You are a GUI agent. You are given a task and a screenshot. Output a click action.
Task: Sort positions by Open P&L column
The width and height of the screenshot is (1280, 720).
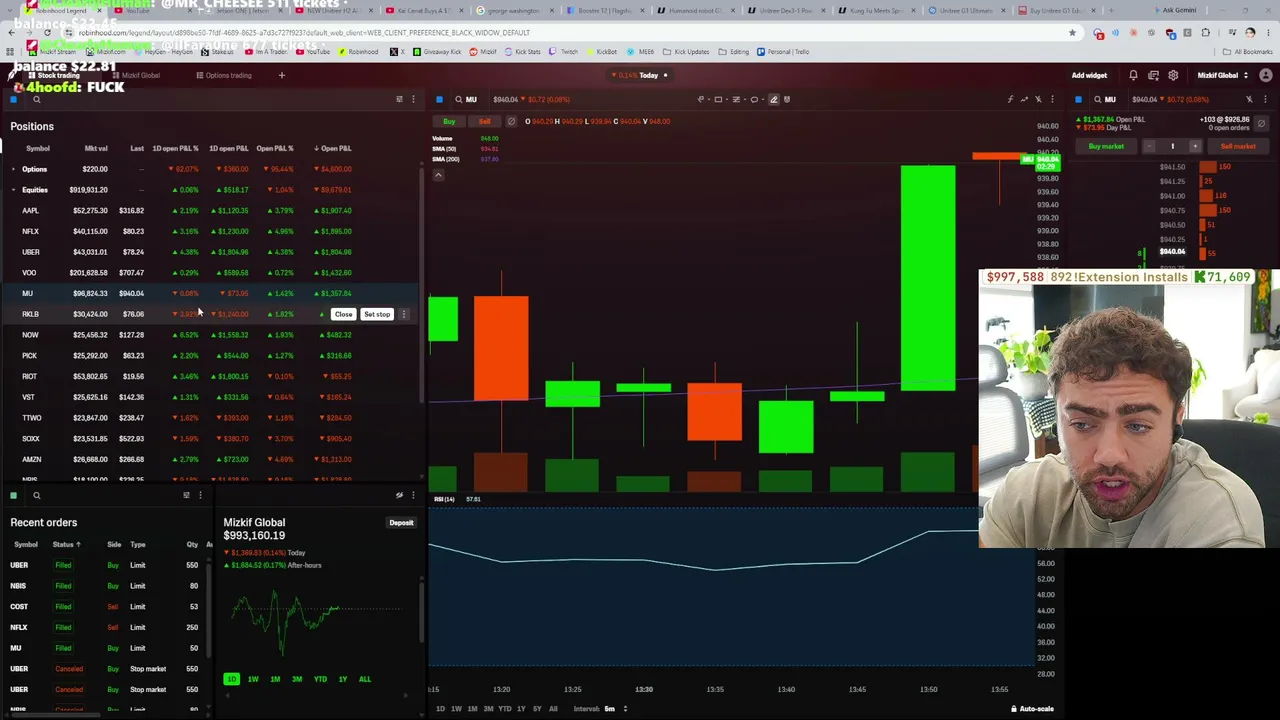pyautogui.click(x=333, y=148)
